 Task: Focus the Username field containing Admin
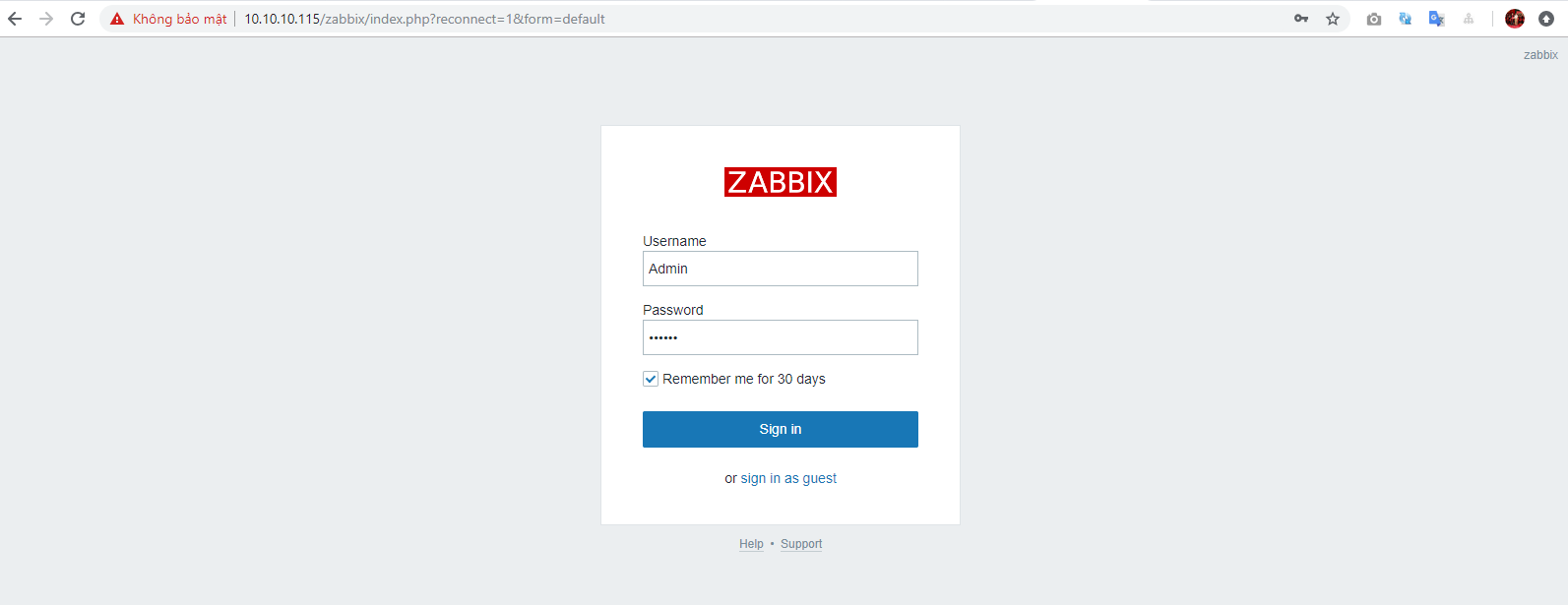click(x=781, y=269)
